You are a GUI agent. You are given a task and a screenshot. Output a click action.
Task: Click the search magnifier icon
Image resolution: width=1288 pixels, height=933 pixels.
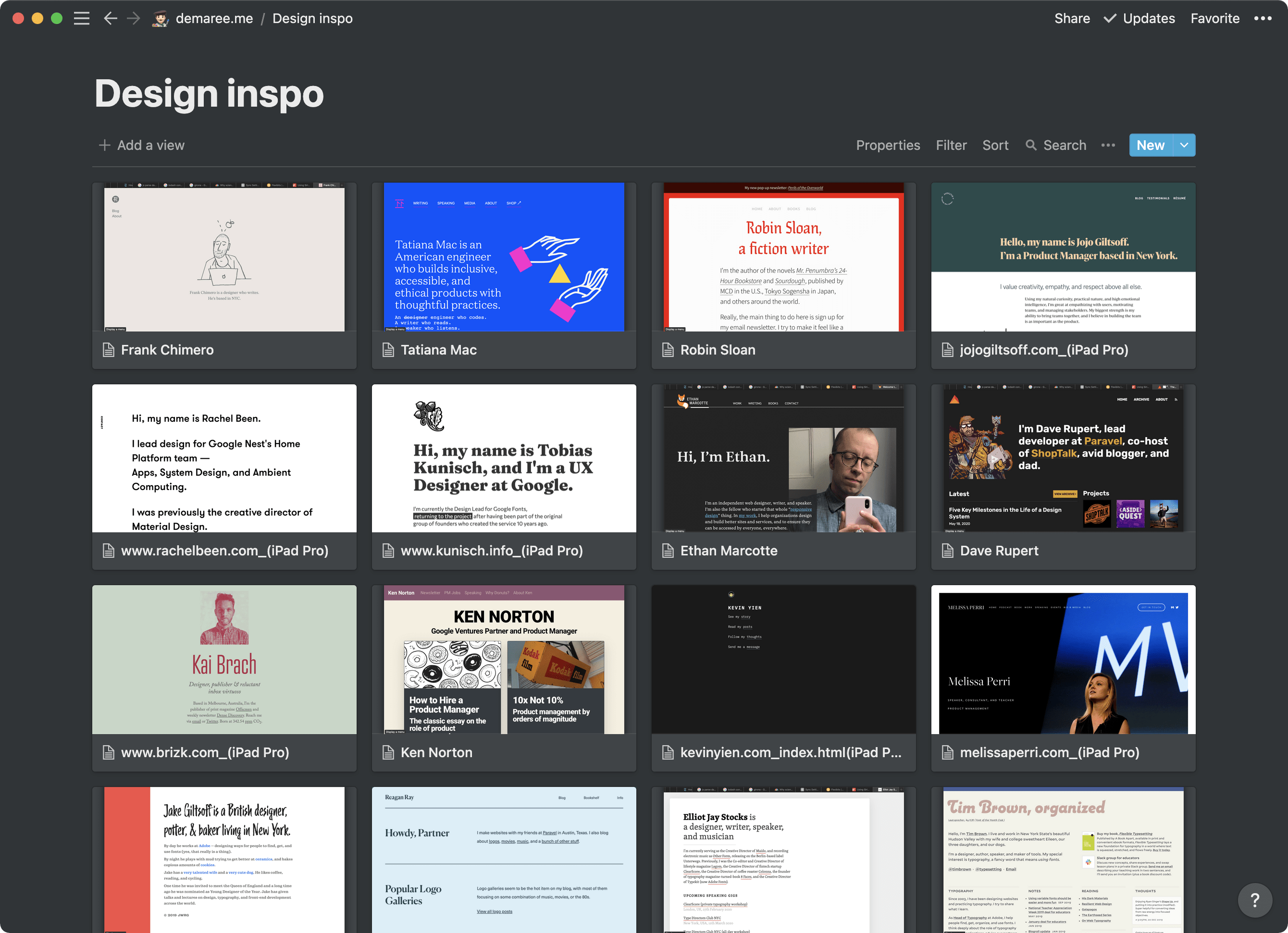click(1031, 145)
